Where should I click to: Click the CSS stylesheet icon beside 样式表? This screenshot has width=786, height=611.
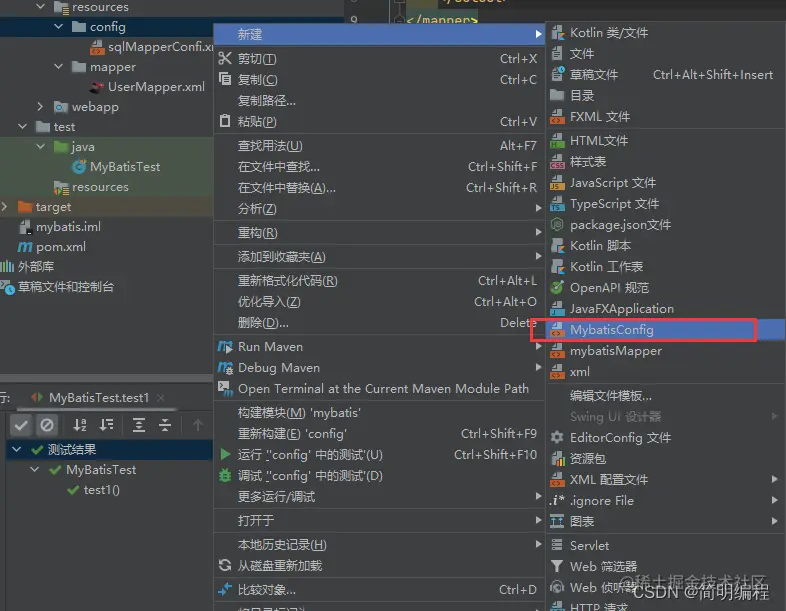pyautogui.click(x=557, y=162)
